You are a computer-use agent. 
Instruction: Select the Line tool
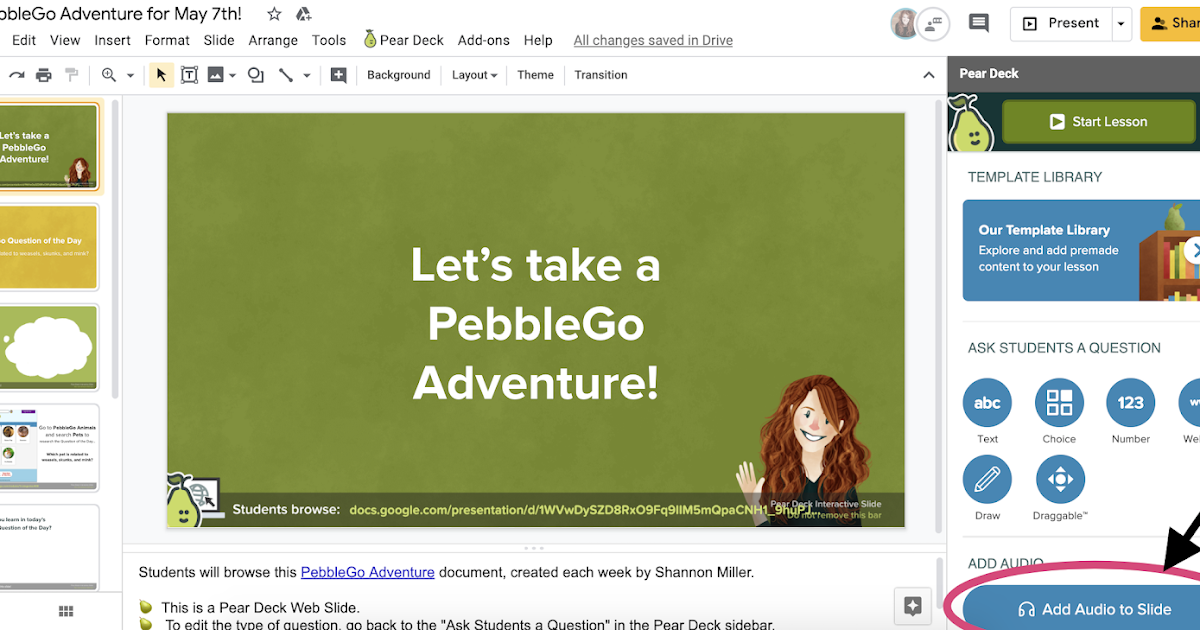point(285,74)
